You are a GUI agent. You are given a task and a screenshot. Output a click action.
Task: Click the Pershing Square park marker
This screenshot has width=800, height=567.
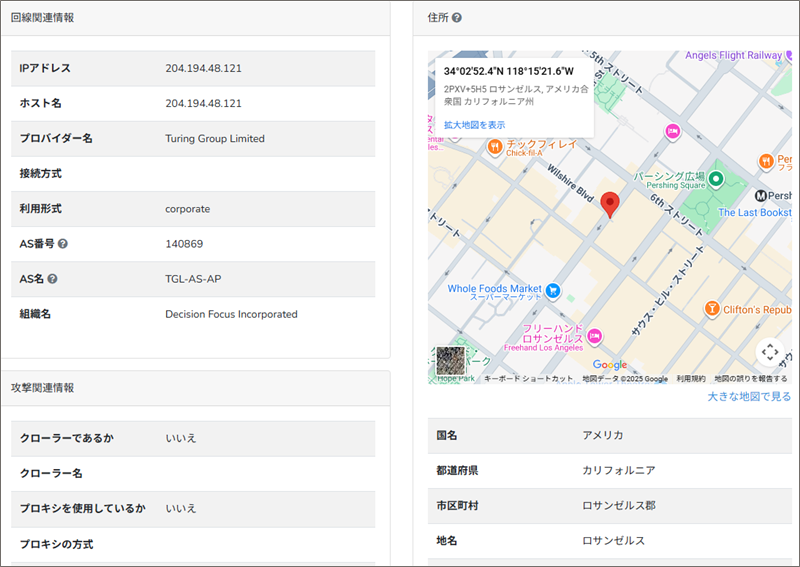click(716, 180)
